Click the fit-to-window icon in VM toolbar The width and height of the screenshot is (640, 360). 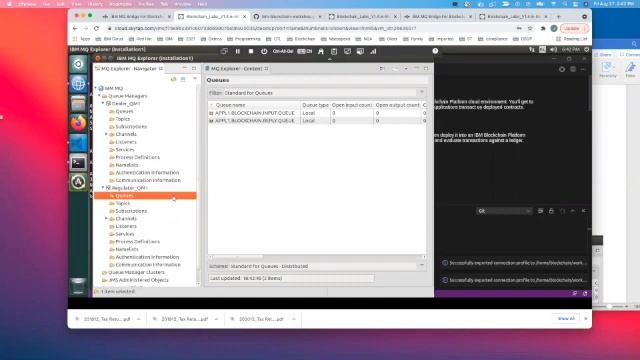[347, 51]
